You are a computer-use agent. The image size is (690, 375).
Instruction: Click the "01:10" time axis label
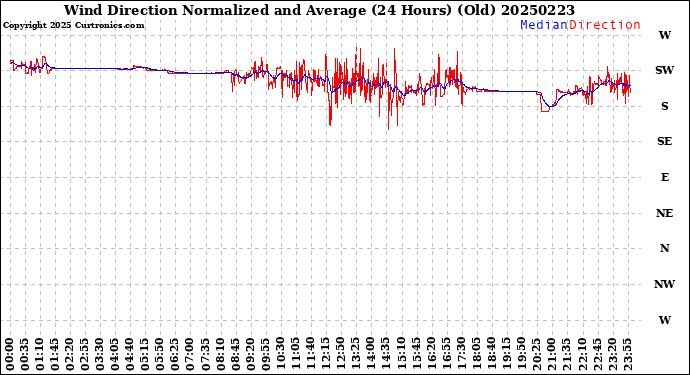[40, 354]
